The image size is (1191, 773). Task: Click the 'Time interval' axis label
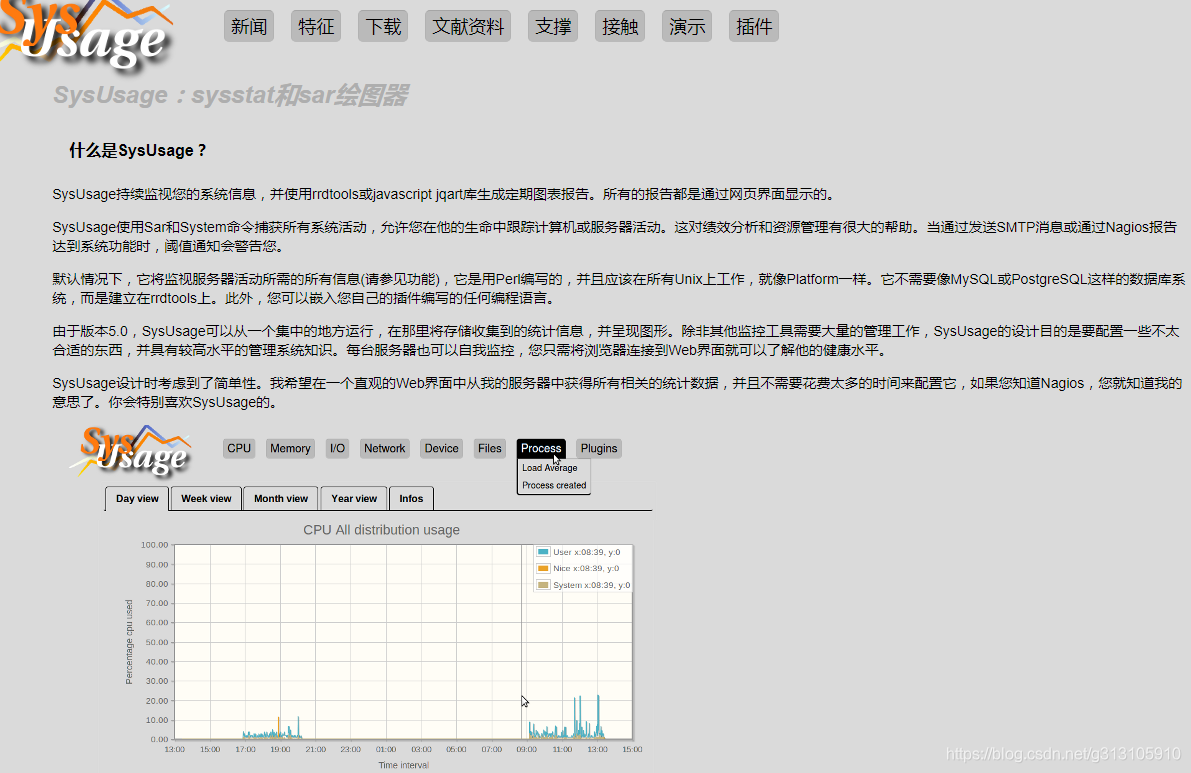(x=403, y=765)
